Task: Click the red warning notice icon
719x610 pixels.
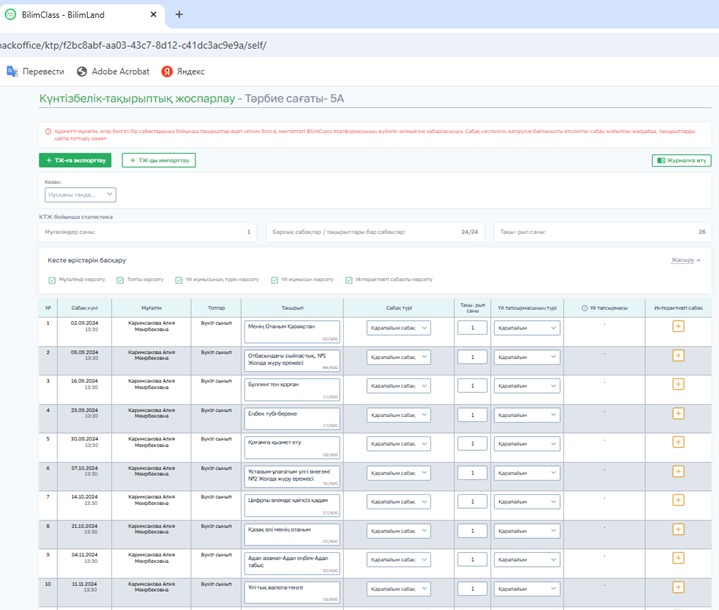Action: click(48, 132)
